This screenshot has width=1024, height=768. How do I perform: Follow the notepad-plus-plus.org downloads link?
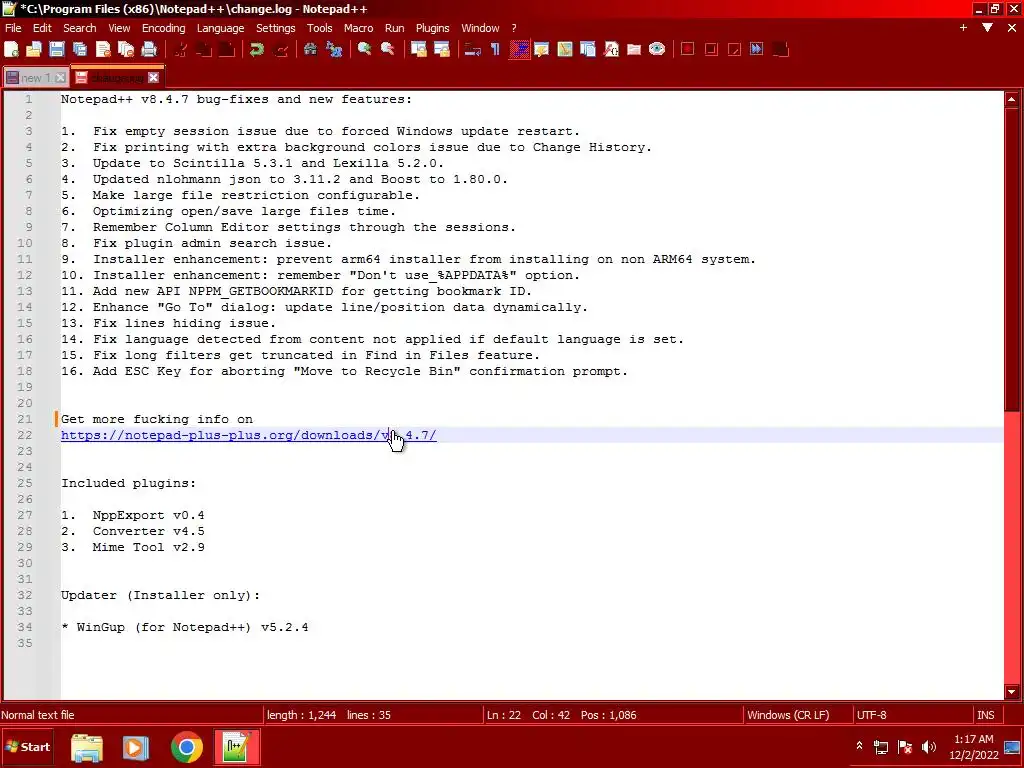[248, 435]
